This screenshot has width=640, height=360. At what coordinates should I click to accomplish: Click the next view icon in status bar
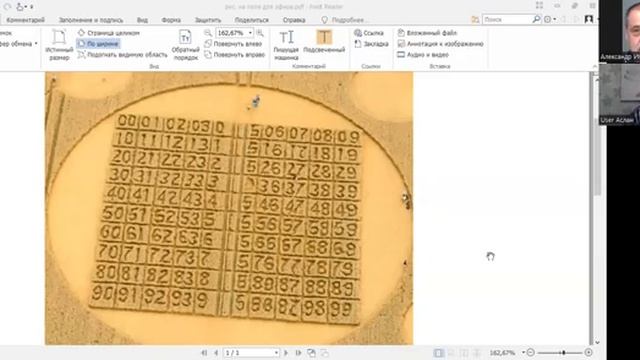(x=324, y=353)
